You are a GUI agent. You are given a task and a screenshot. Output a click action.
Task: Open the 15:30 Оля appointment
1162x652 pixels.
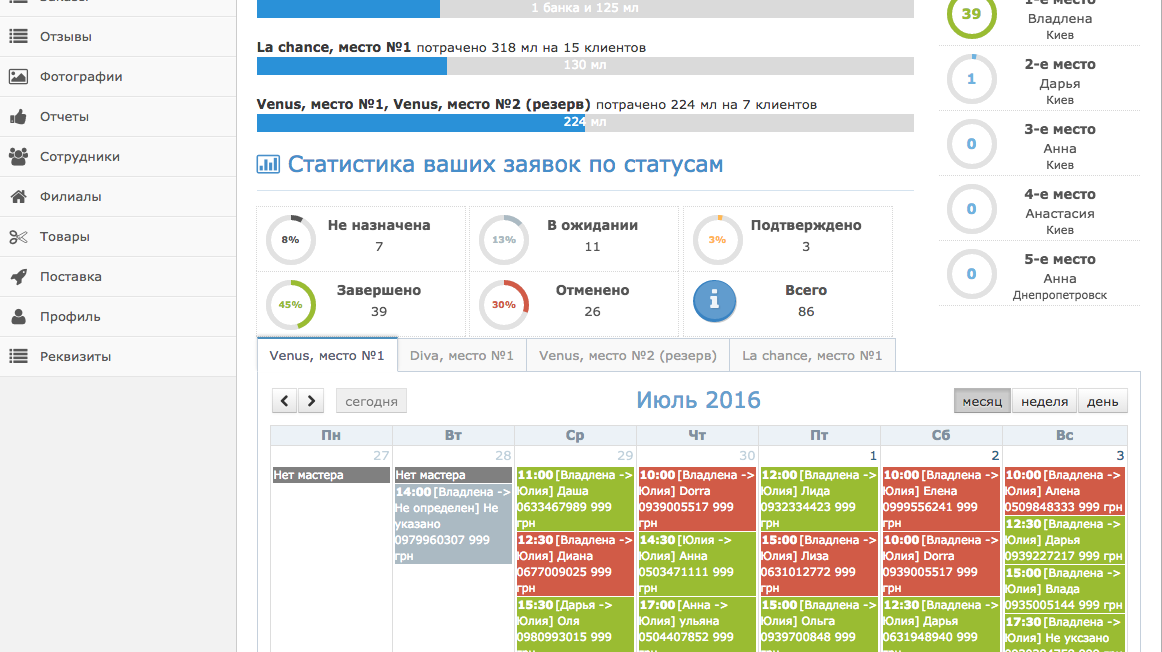575,625
